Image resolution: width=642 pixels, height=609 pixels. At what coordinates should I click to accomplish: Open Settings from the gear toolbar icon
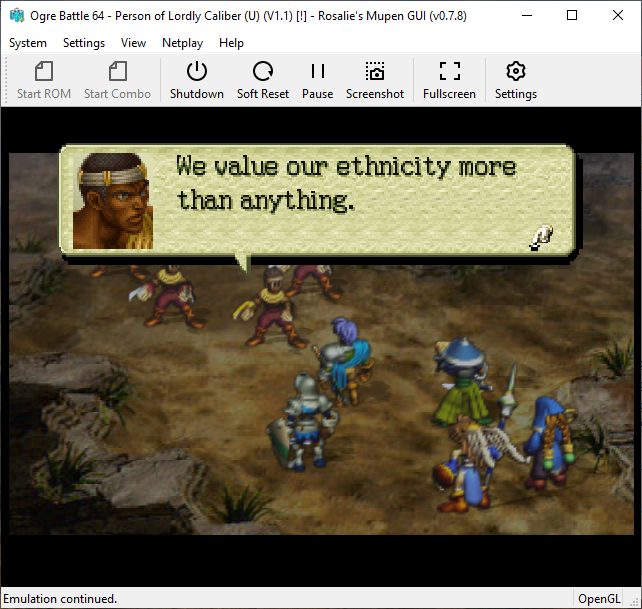(516, 80)
